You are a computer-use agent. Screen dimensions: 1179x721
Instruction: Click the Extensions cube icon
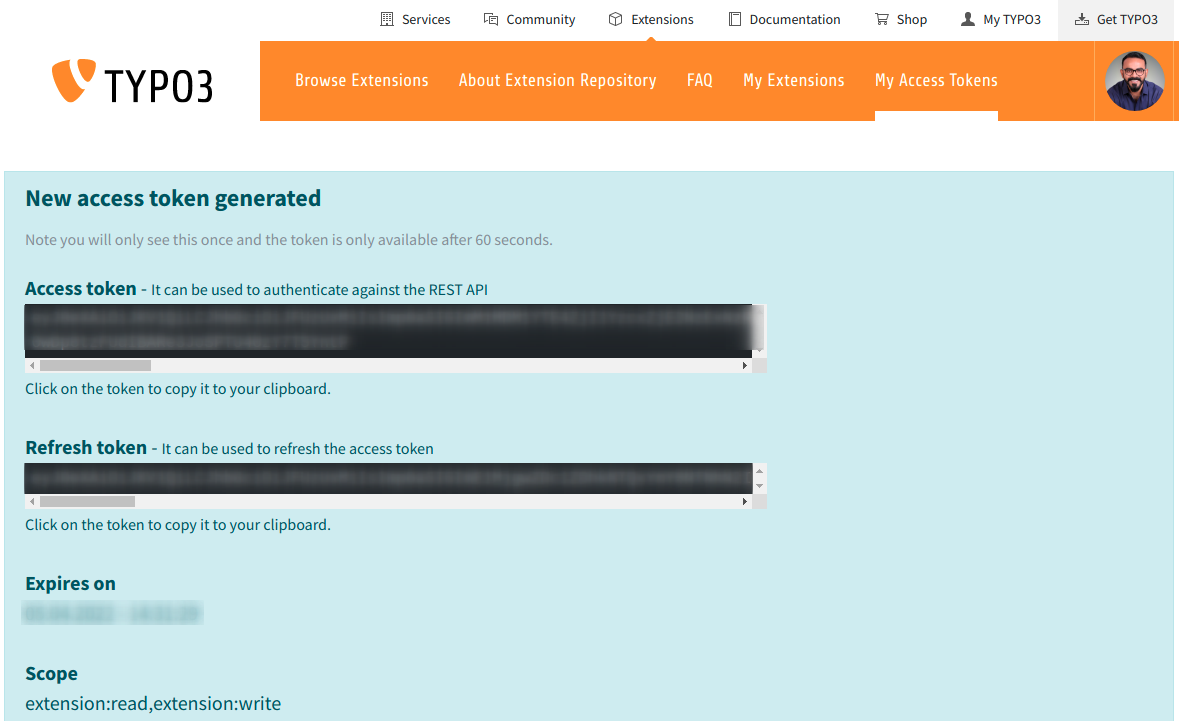point(616,18)
